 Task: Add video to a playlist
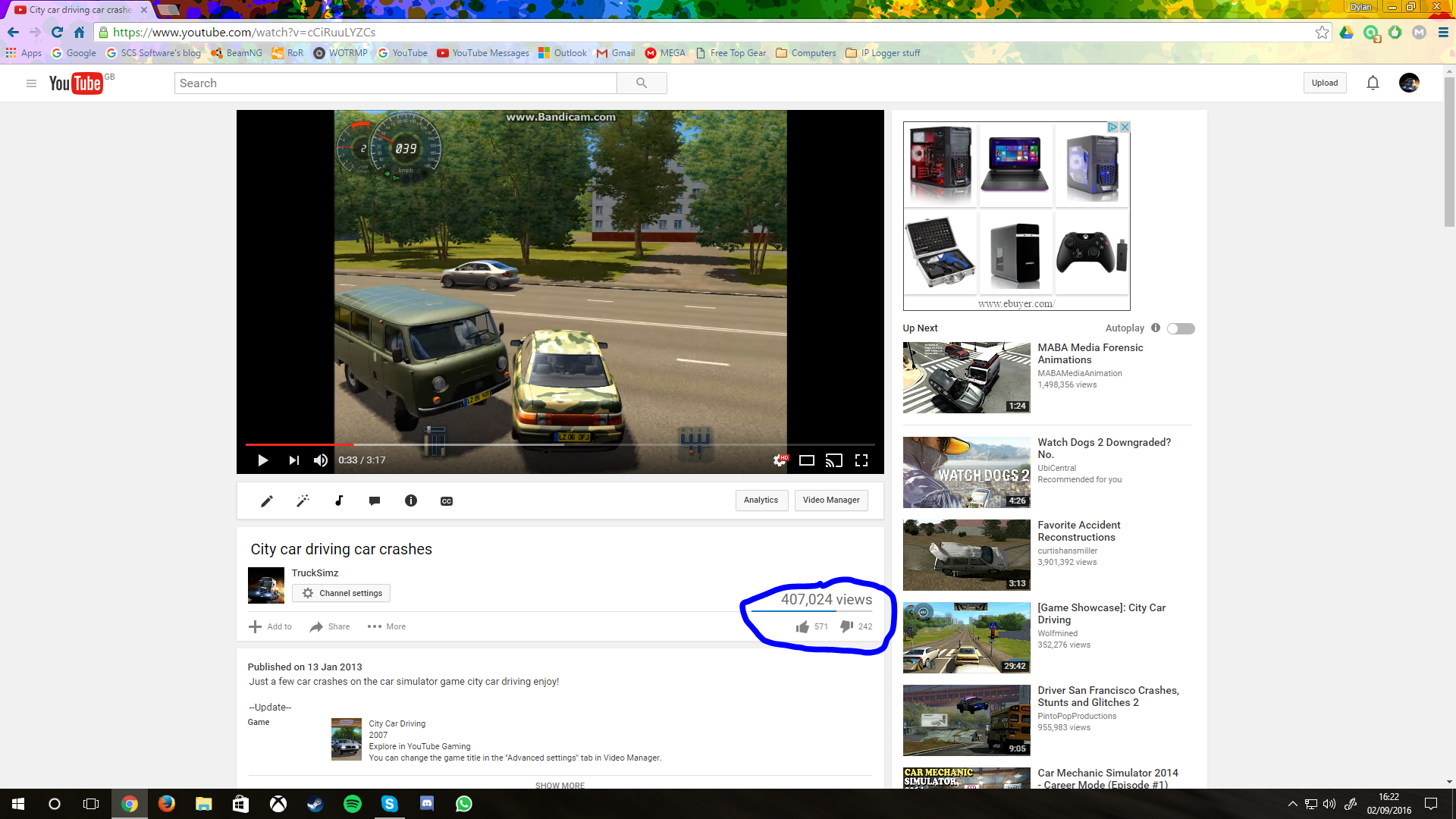pyautogui.click(x=270, y=626)
